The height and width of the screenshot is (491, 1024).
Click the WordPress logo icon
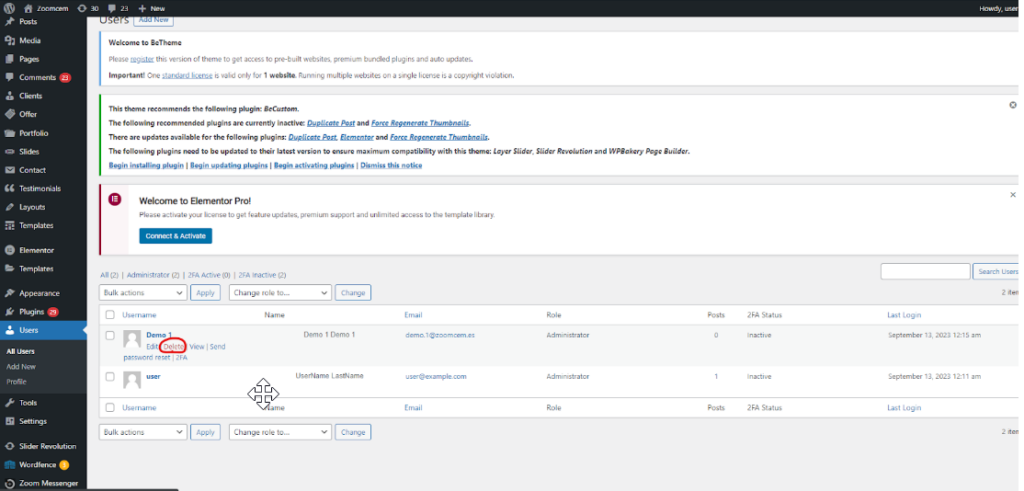9,8
